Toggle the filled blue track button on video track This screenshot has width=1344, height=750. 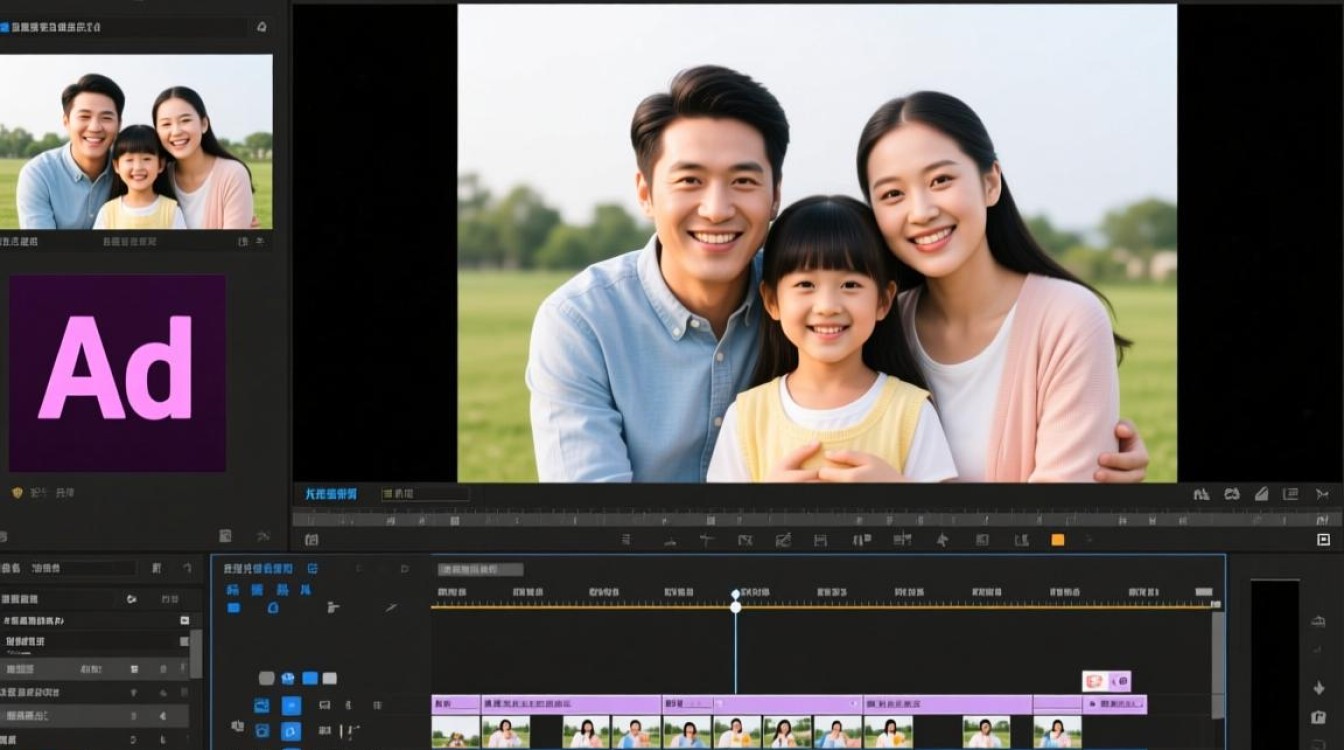coord(291,706)
